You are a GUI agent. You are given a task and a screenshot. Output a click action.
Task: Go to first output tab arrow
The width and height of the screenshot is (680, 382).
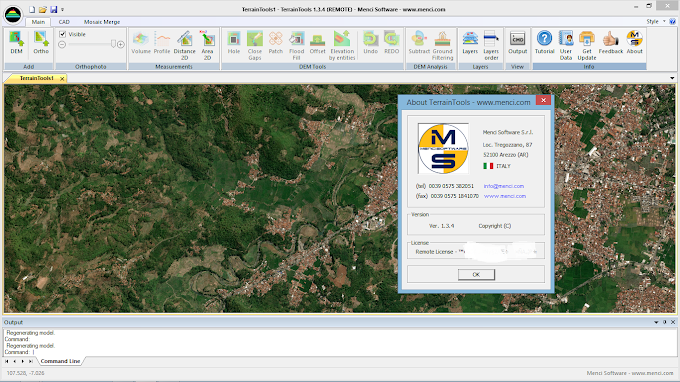[7, 361]
